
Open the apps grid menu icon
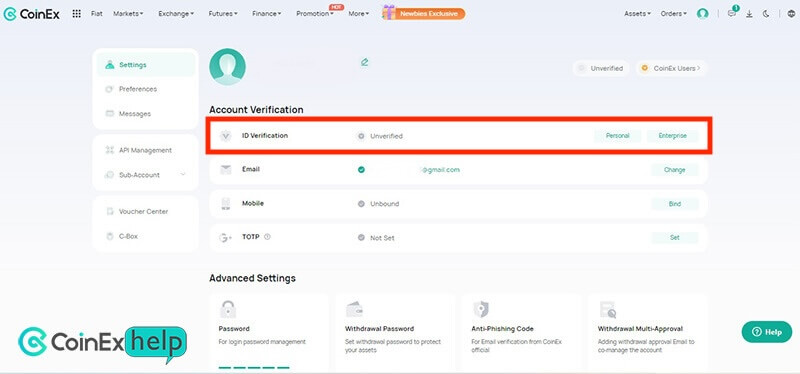point(77,14)
